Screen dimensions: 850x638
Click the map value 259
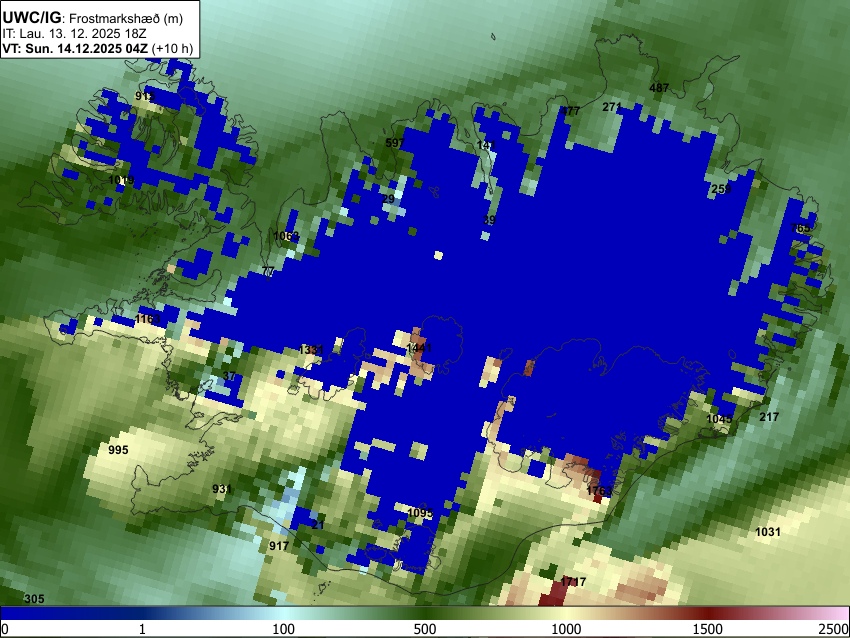click(721, 189)
